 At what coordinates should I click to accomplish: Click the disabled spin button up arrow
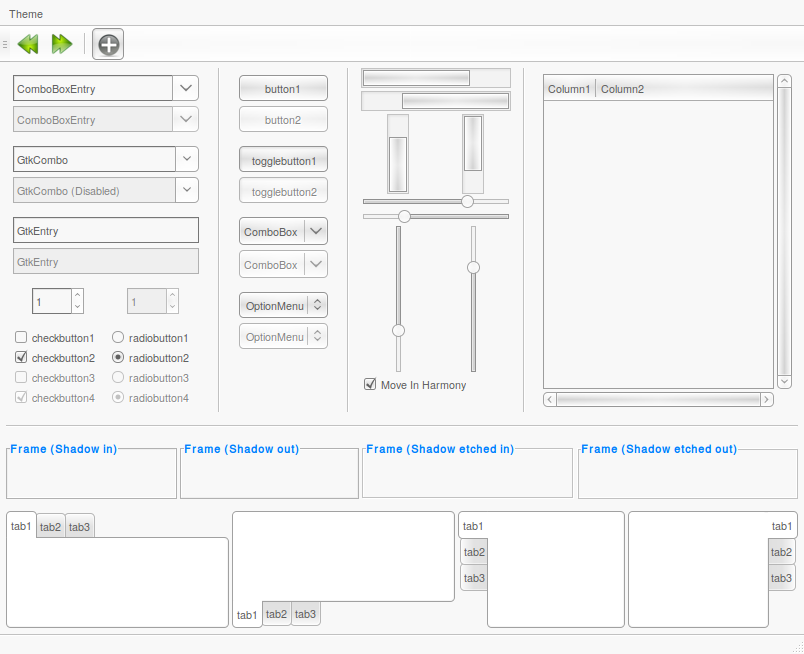point(172,295)
